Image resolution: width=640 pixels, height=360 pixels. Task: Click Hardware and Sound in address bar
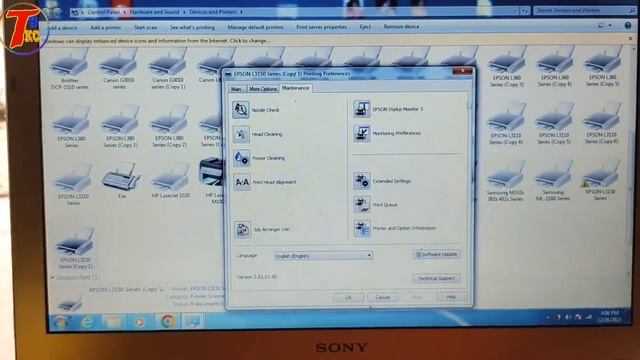[155, 12]
